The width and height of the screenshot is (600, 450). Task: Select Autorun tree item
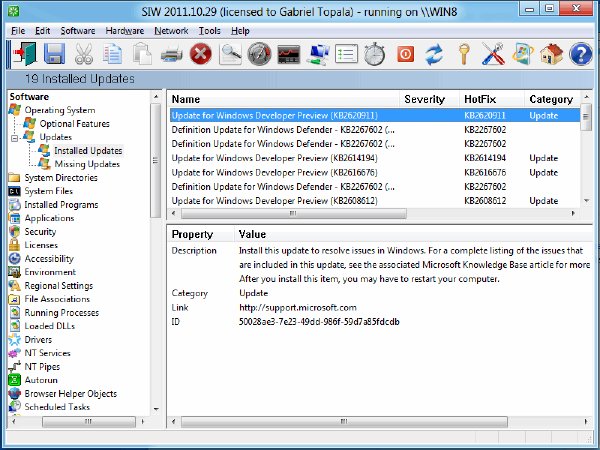[x=41, y=380]
